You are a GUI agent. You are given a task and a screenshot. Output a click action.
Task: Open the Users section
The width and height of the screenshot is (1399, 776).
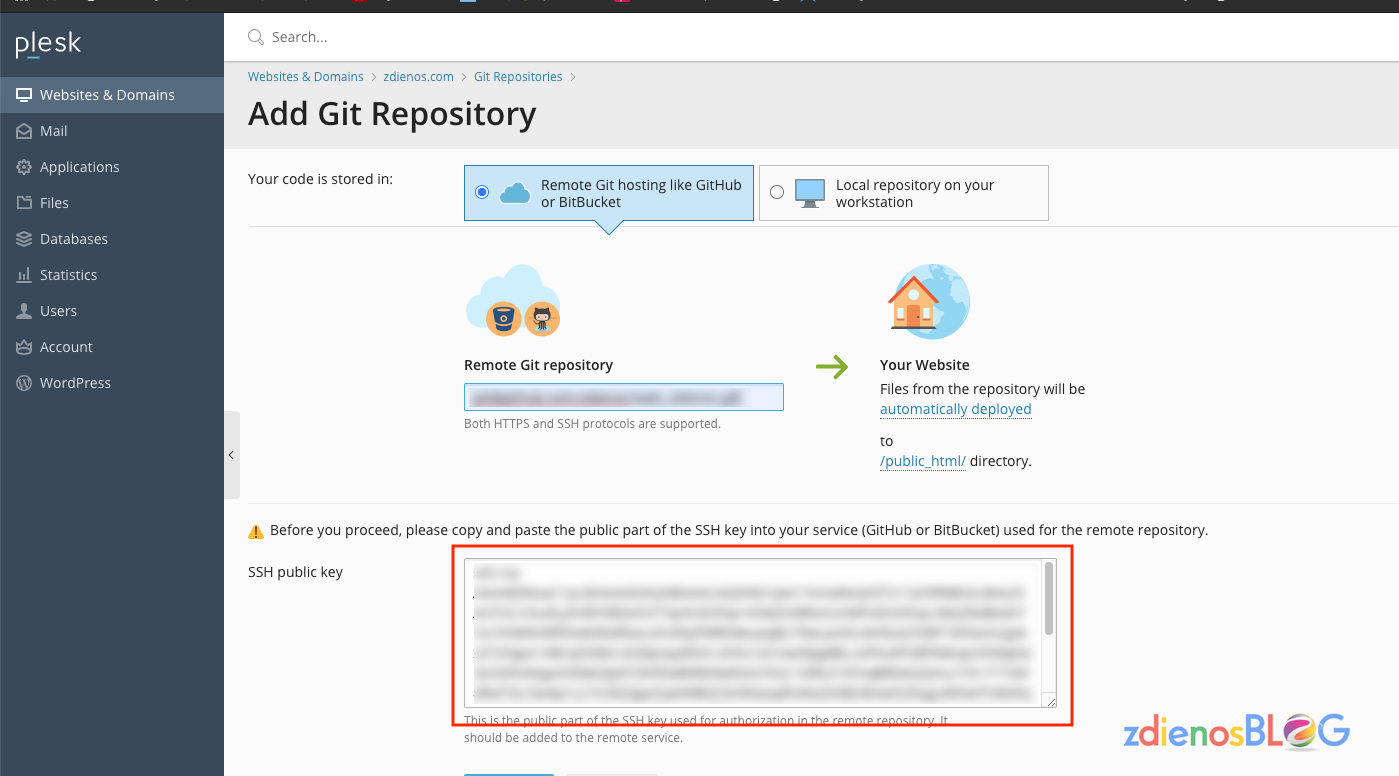(x=60, y=310)
